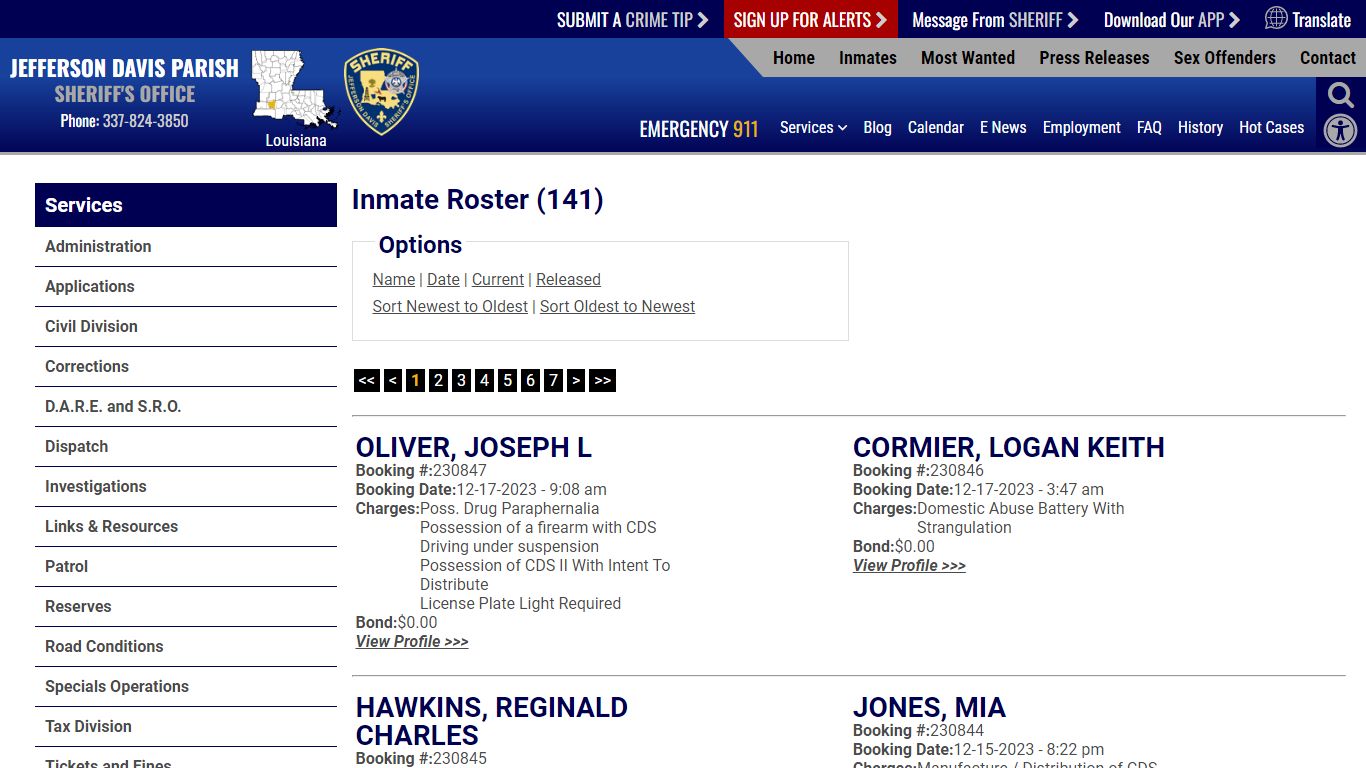The width and height of the screenshot is (1366, 768).
Task: Sort roster by Date
Action: pos(443,279)
